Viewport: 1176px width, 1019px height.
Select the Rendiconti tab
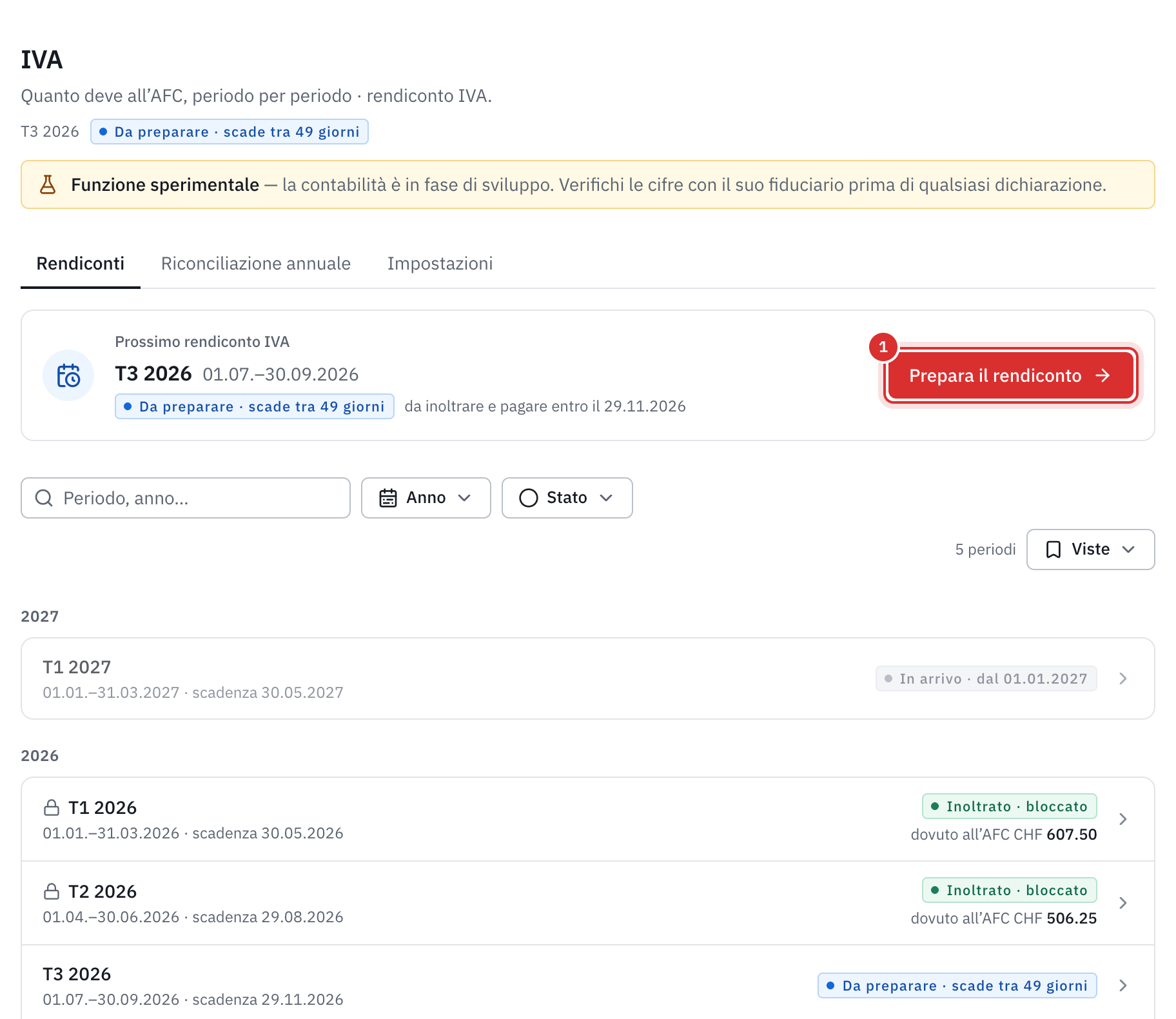(81, 264)
